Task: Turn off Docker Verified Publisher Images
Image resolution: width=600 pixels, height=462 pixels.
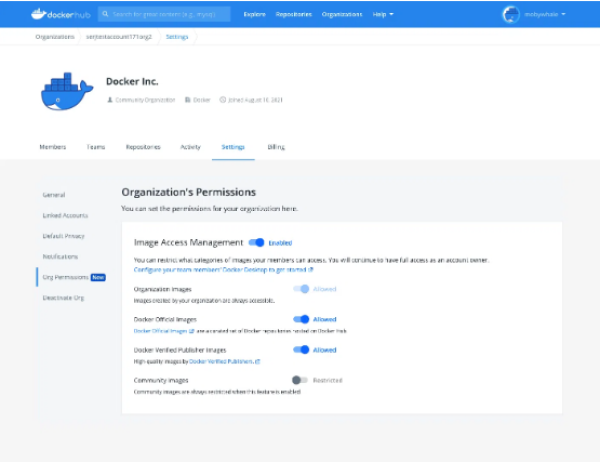Action: tap(301, 350)
